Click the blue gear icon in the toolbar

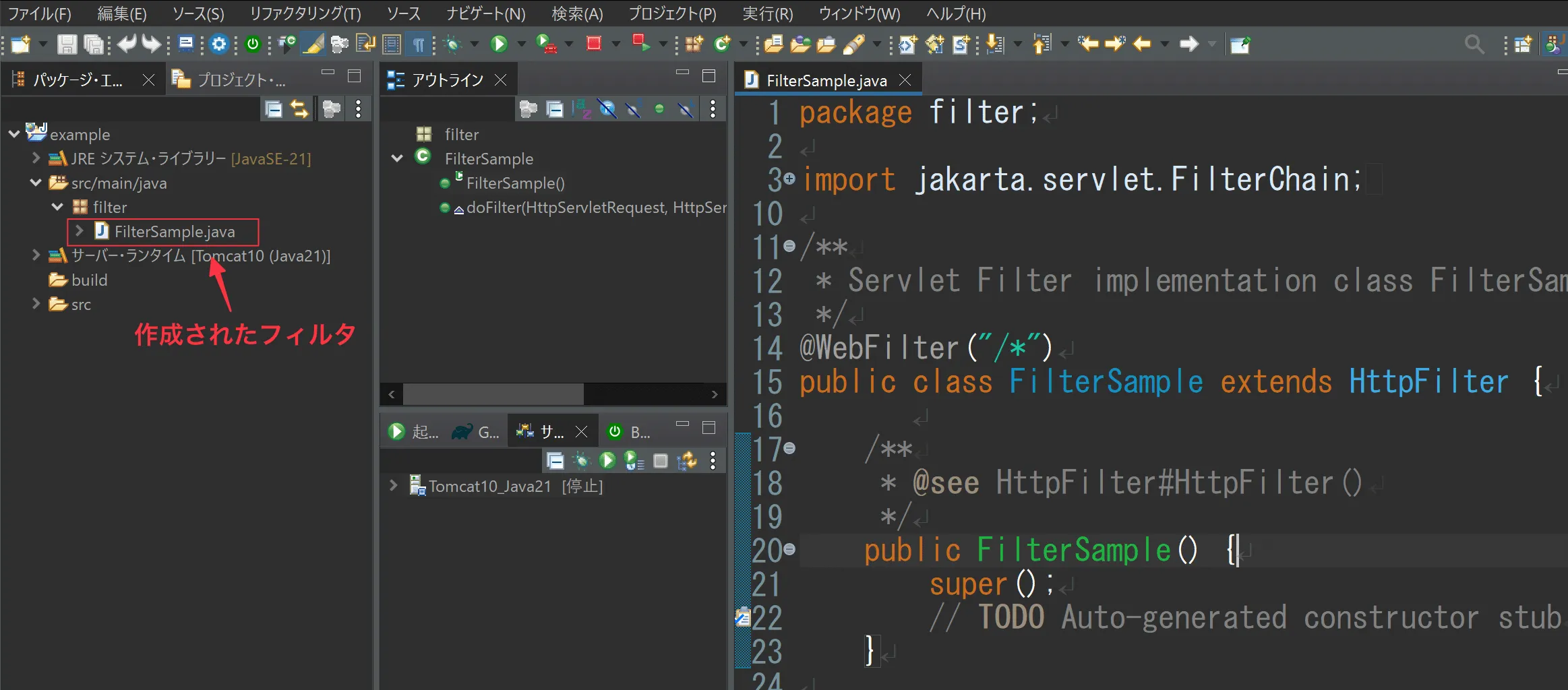[x=219, y=44]
